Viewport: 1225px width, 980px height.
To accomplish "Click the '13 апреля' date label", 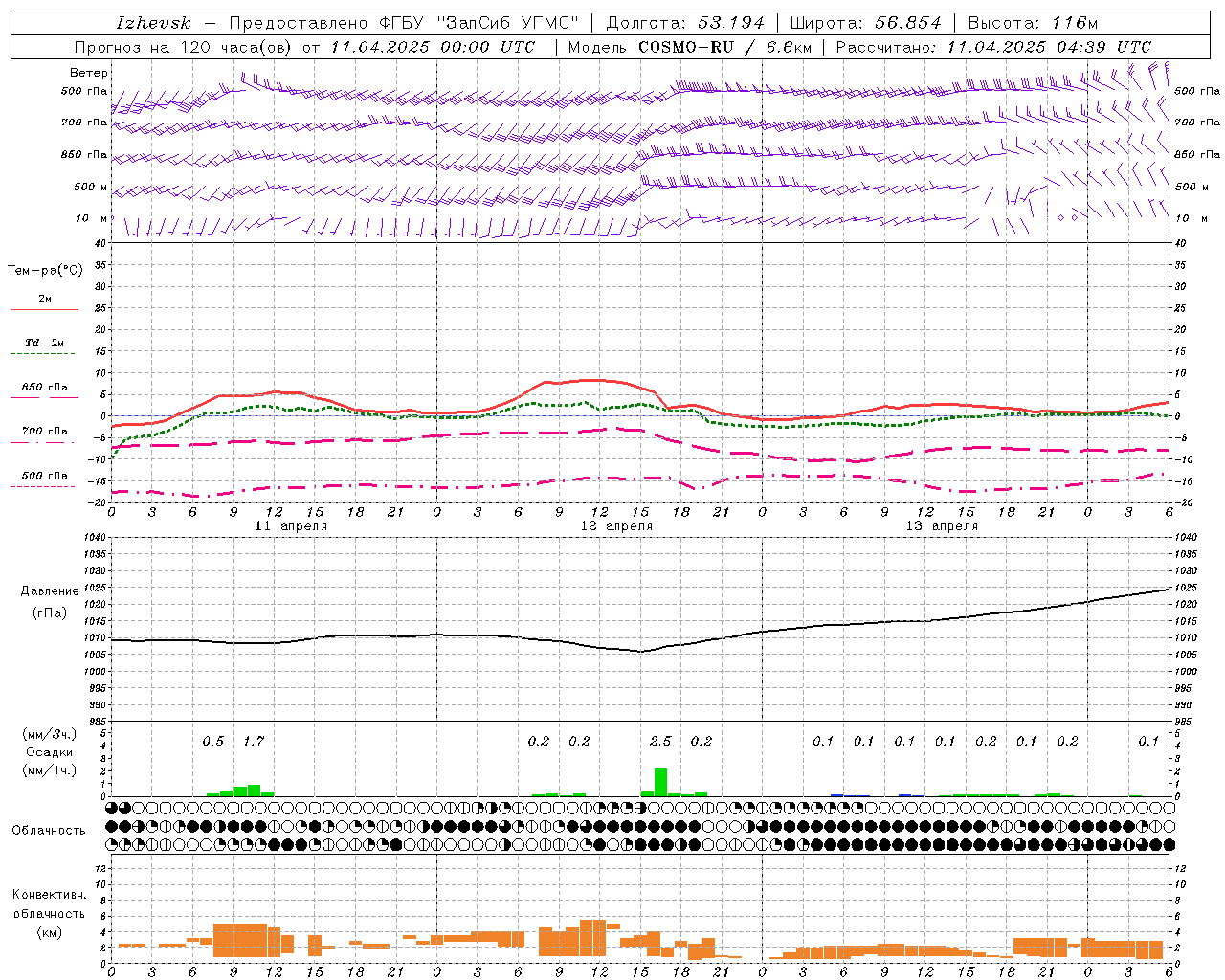I will pyautogui.click(x=942, y=526).
